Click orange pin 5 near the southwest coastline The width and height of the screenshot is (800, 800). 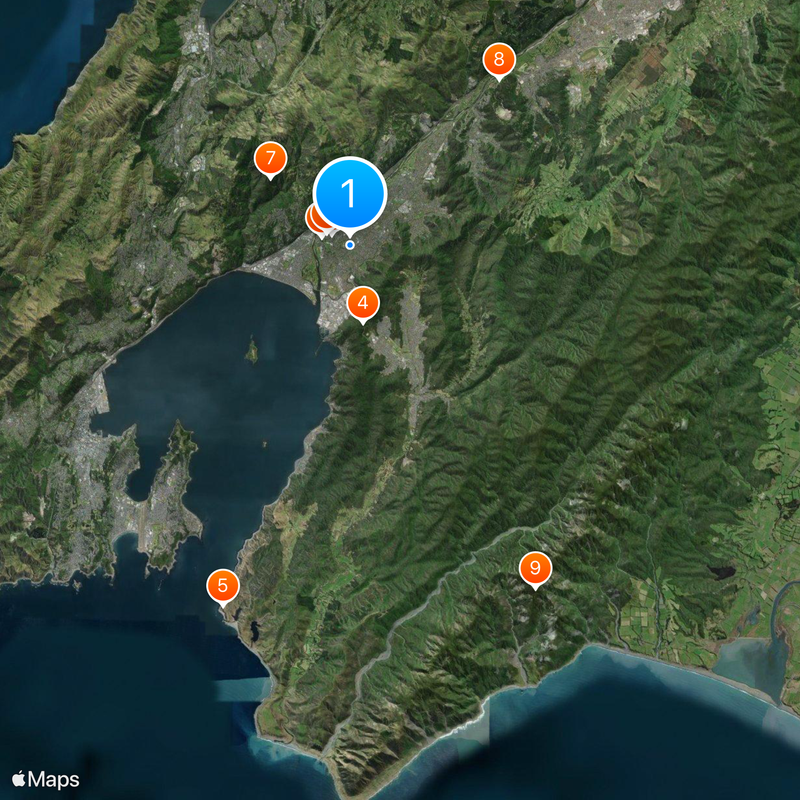click(x=224, y=582)
